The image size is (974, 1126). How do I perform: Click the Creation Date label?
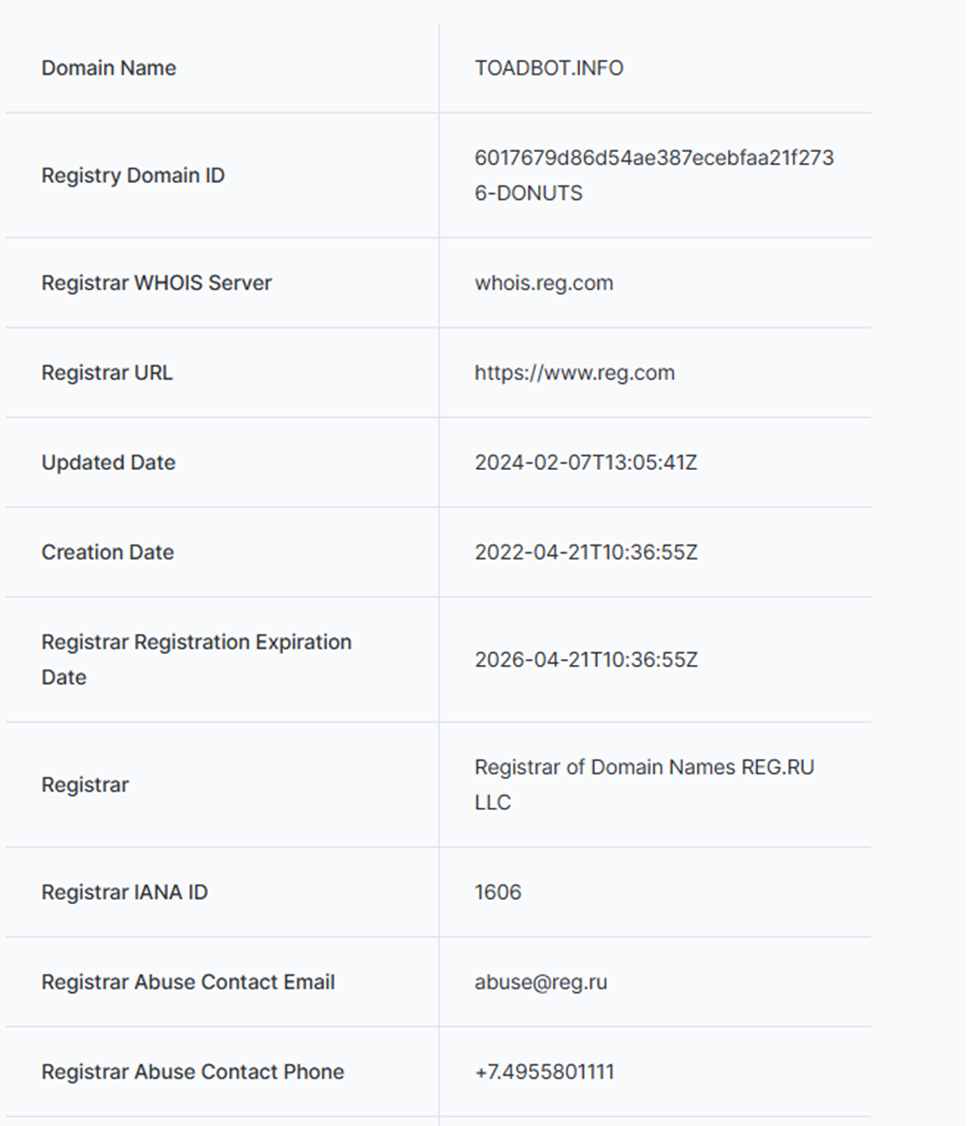pos(107,552)
